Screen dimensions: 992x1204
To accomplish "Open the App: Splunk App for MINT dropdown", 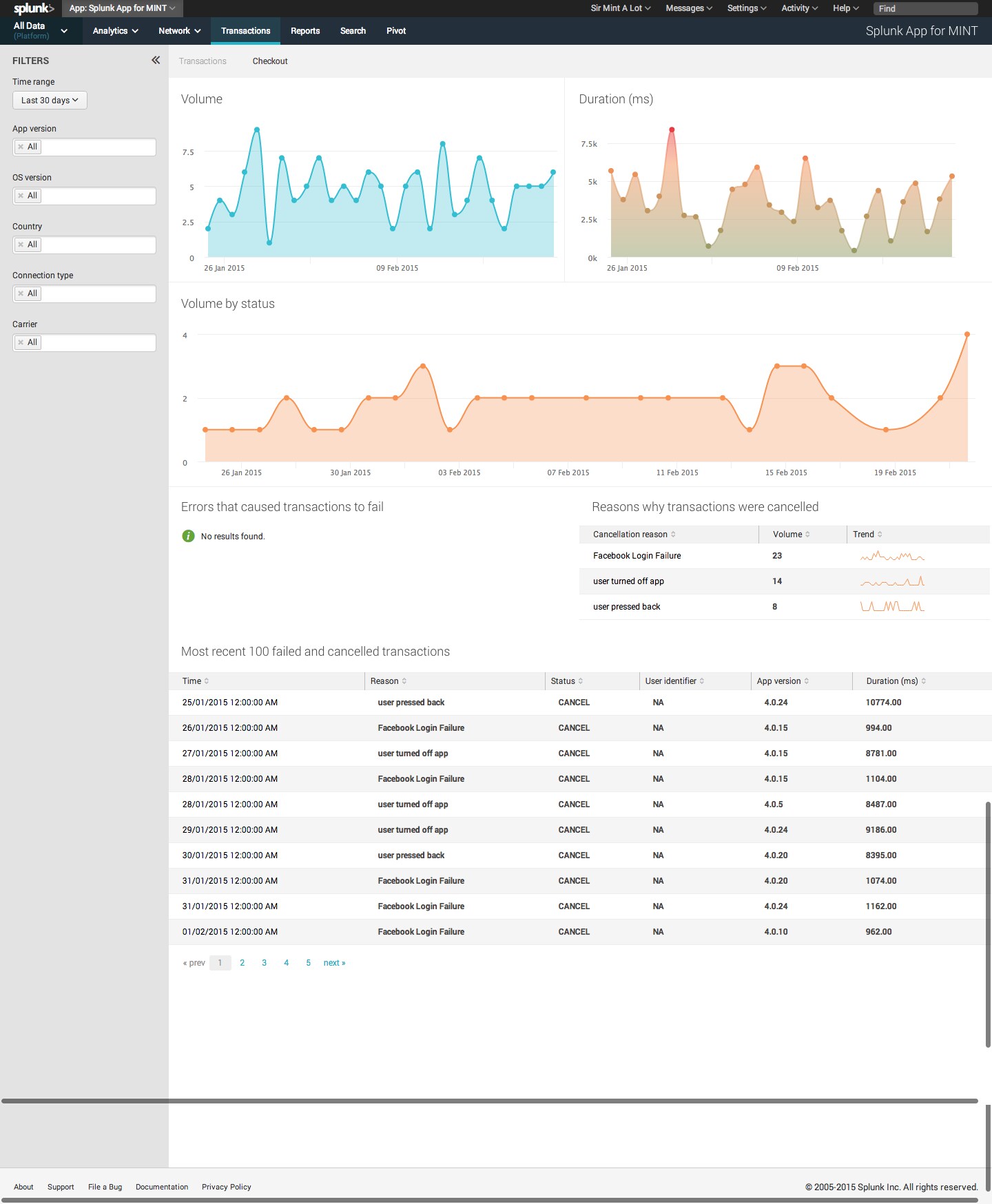I will coord(123,8).
